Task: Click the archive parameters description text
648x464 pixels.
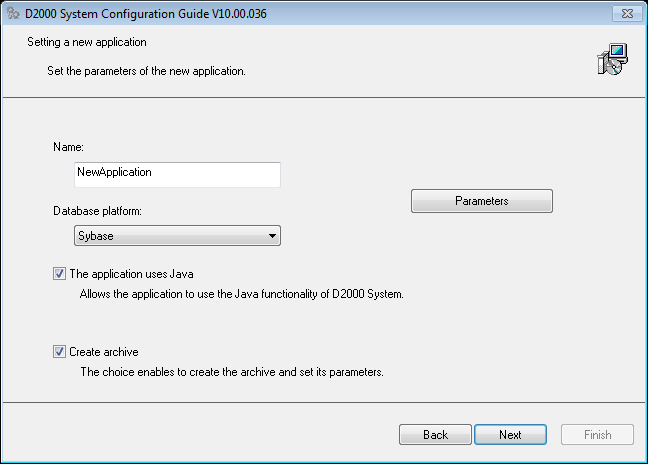Action: tap(232, 372)
